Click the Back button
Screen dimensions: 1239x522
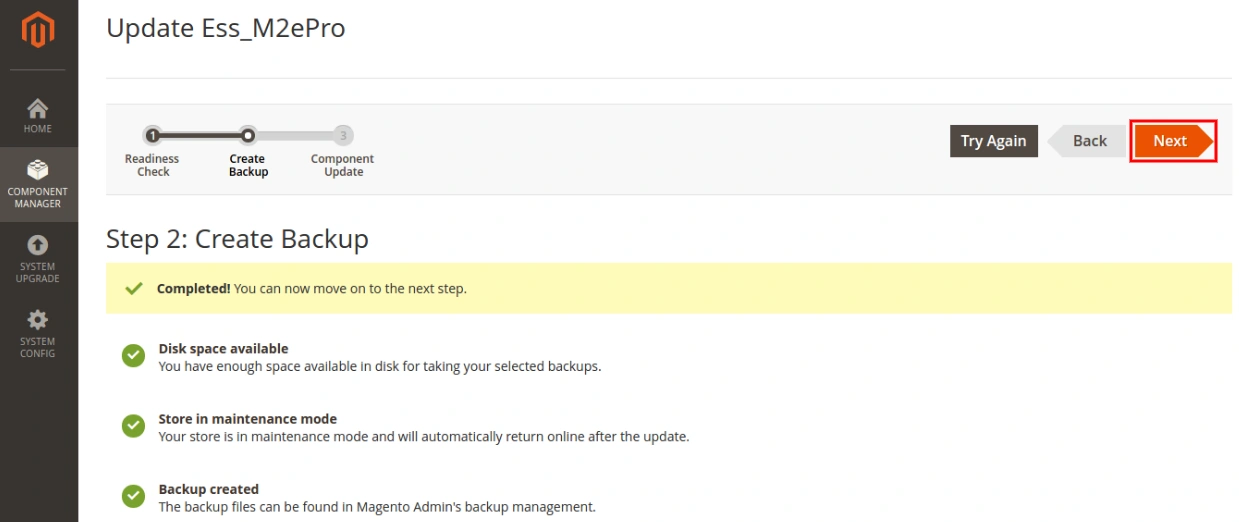(1088, 141)
